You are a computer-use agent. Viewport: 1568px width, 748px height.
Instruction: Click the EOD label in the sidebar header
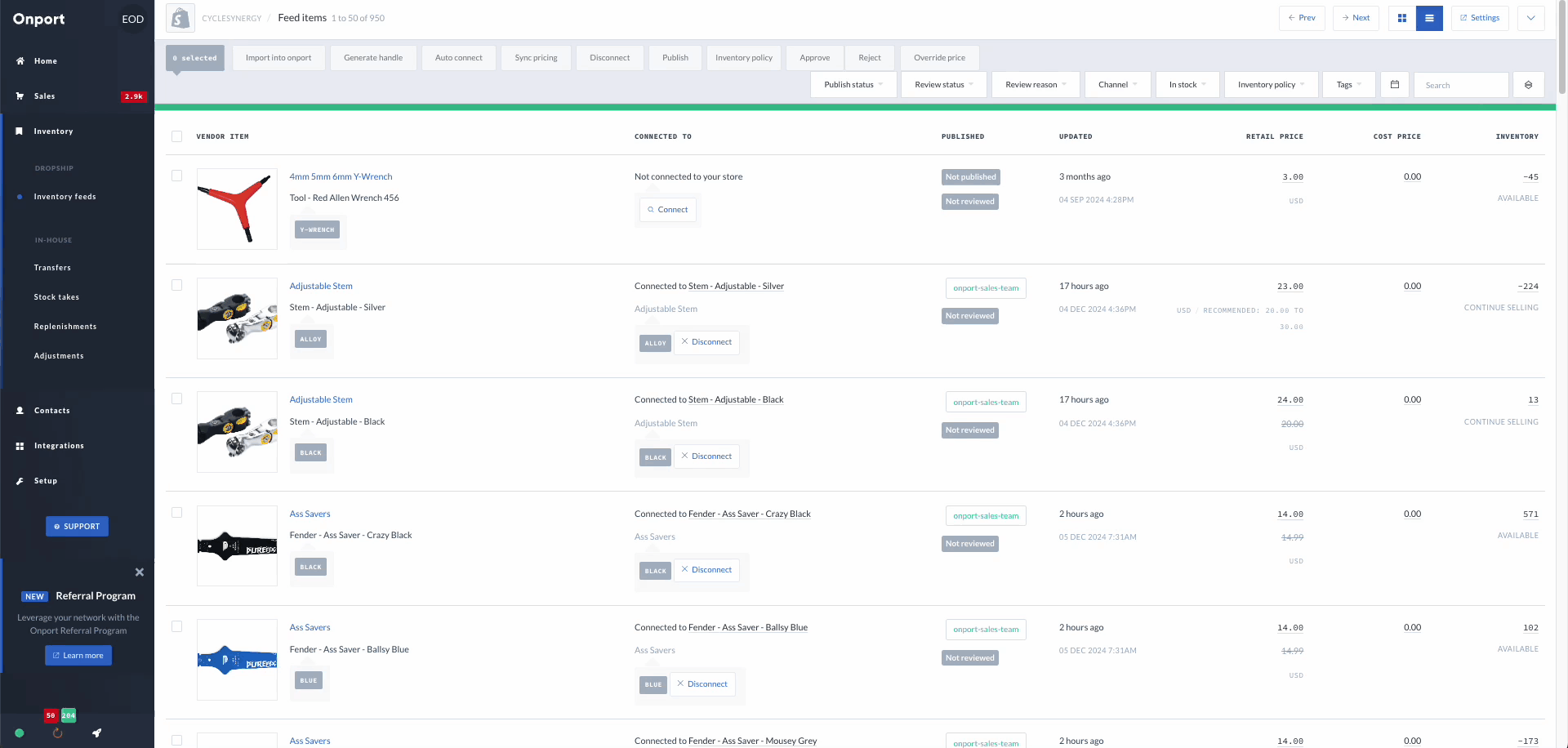click(x=133, y=20)
